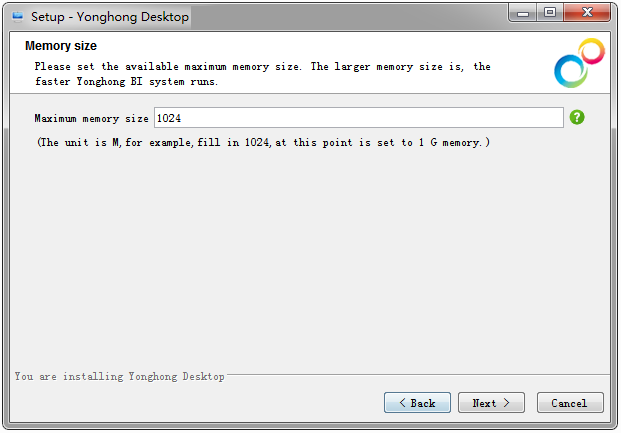
Task: Click the colorful Yonghong rings logo
Action: pyautogui.click(x=579, y=63)
